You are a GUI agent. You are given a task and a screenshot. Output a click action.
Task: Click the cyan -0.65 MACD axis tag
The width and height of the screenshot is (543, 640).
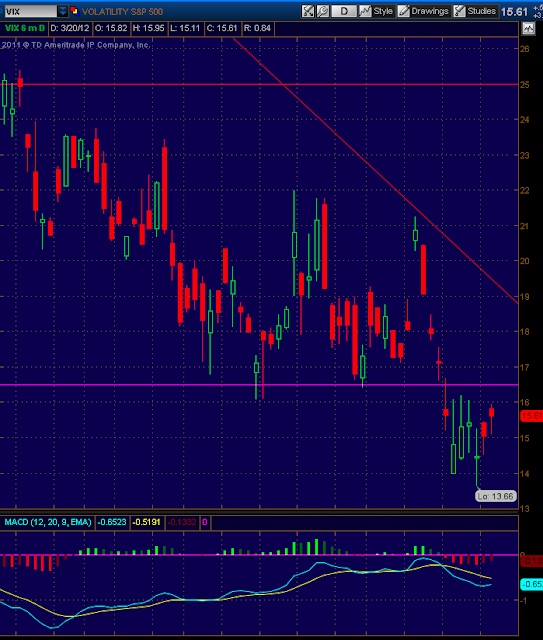(x=532, y=584)
